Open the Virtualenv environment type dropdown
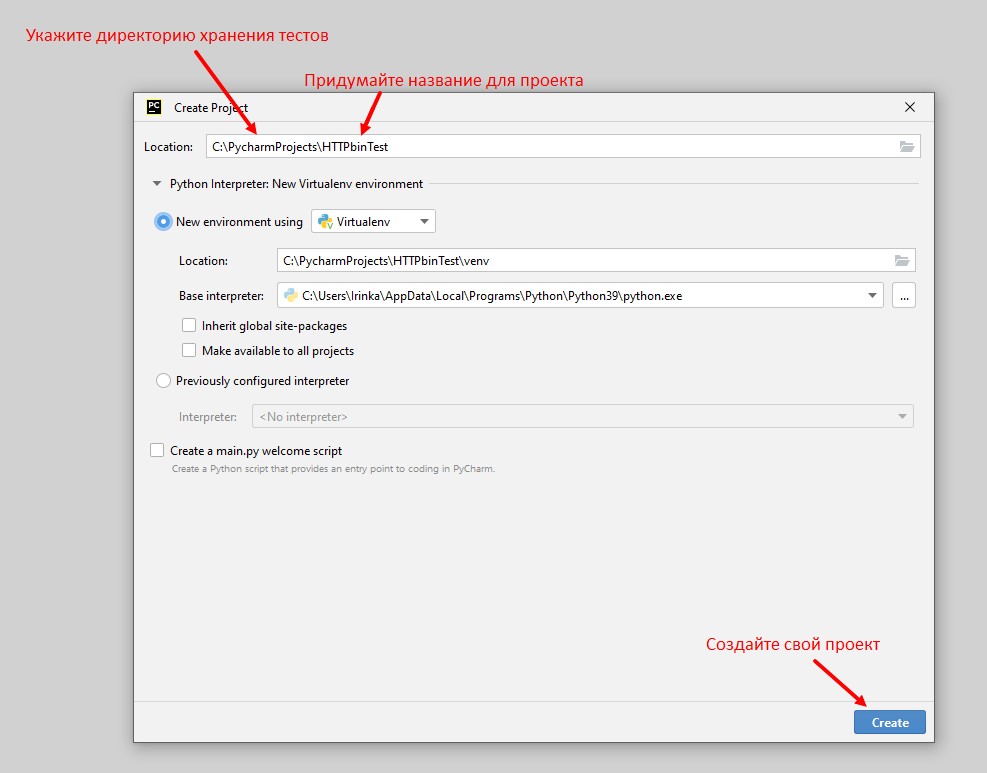This screenshot has width=987, height=773. coord(423,222)
